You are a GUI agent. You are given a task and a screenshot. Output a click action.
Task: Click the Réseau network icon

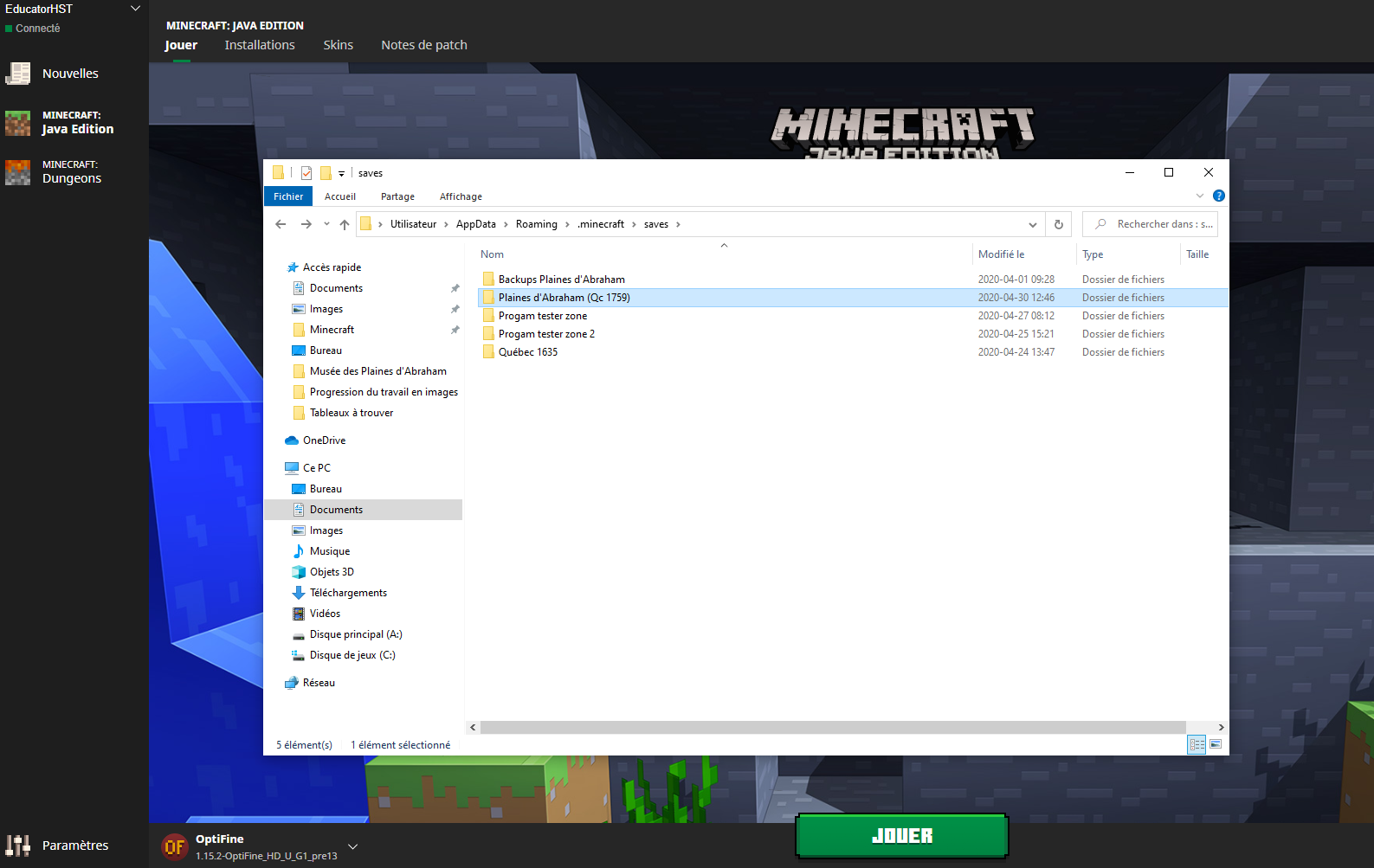(292, 683)
